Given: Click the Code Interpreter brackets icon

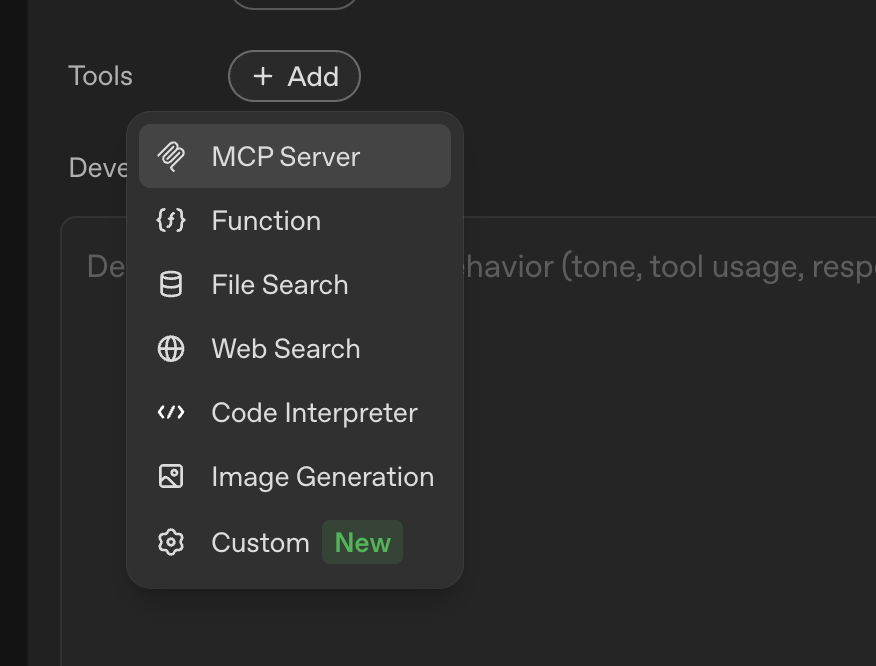Looking at the screenshot, I should 171,413.
